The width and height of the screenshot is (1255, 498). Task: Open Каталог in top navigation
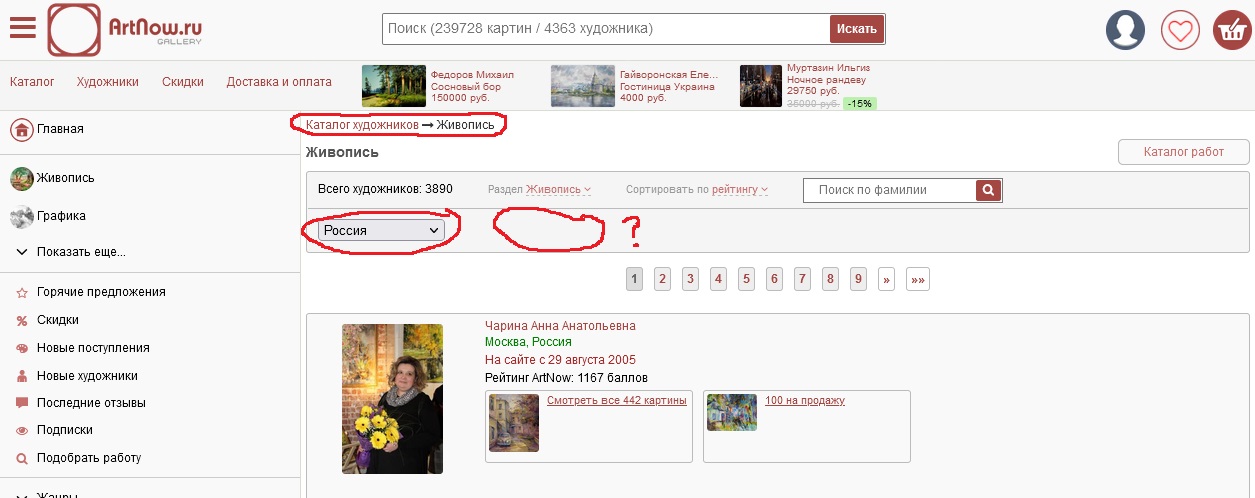32,82
